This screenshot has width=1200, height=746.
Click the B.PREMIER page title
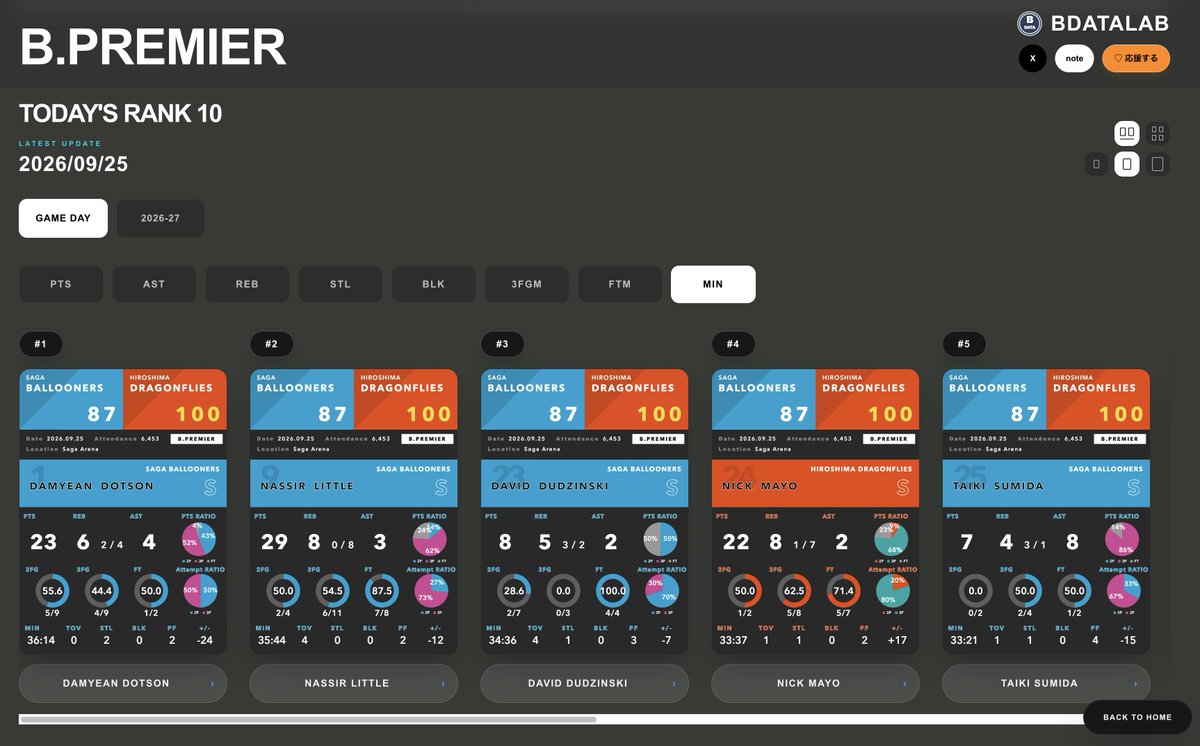click(153, 46)
